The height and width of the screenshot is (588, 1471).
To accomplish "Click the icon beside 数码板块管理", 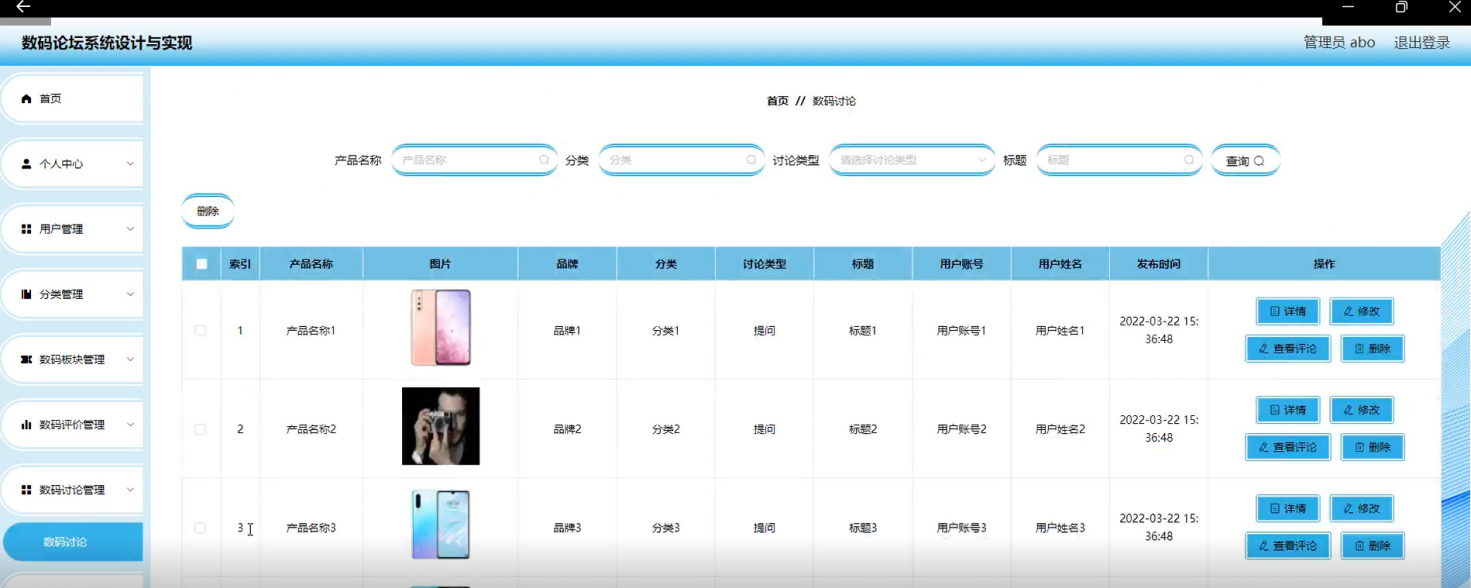I will click(x=27, y=360).
